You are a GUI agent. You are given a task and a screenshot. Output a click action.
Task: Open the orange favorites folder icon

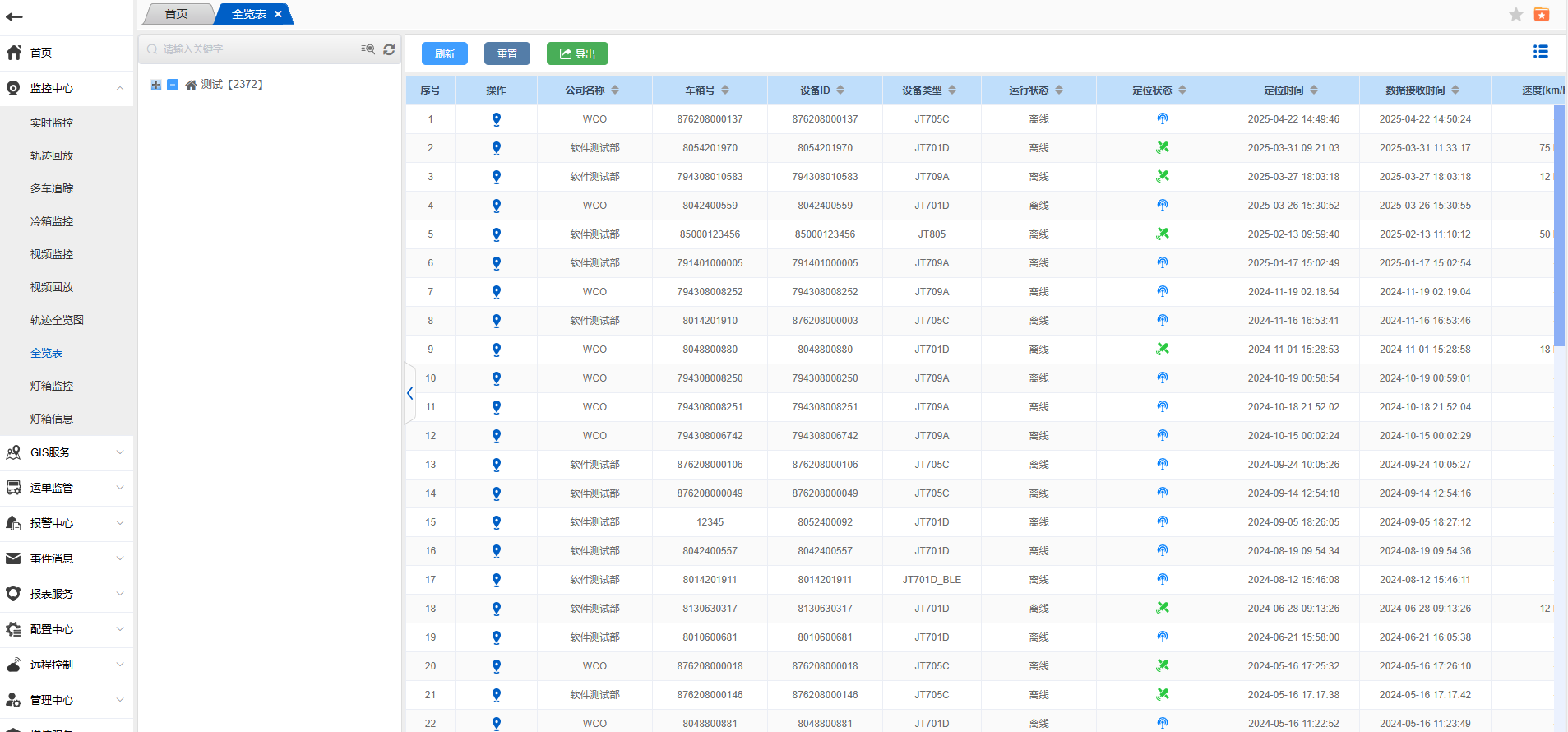point(1542,14)
